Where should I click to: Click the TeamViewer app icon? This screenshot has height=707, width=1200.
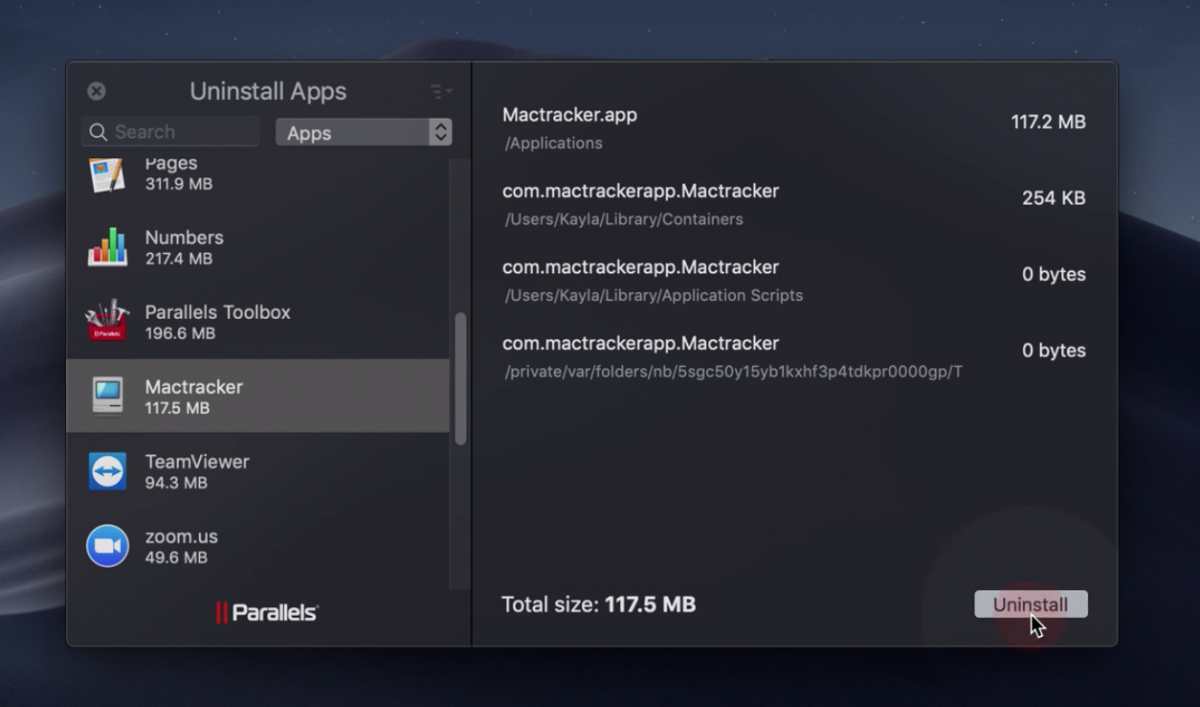click(x=107, y=471)
